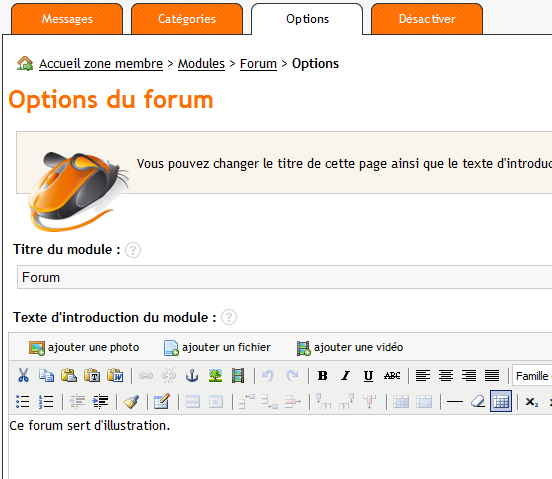Click the Undo arrow icon
Viewport: 552px width, 479px height.
click(x=268, y=376)
